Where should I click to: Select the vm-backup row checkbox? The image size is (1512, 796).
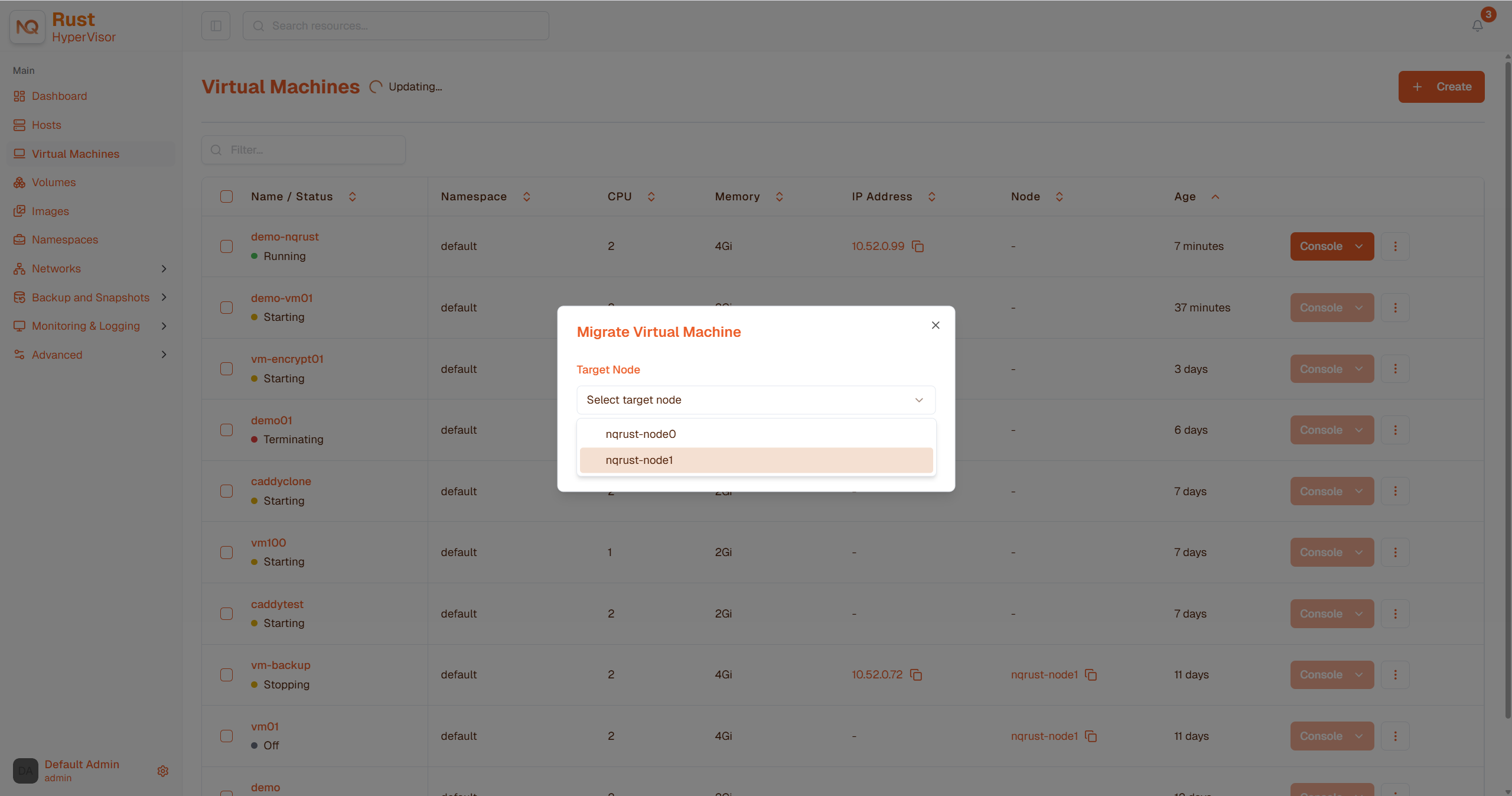[x=227, y=675]
